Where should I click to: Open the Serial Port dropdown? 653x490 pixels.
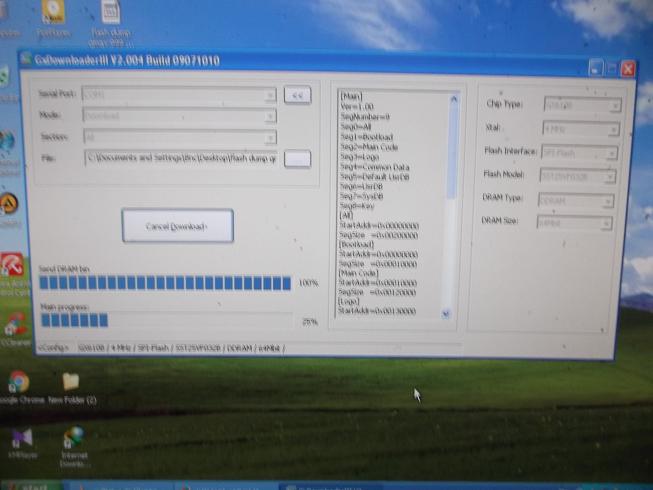270,95
